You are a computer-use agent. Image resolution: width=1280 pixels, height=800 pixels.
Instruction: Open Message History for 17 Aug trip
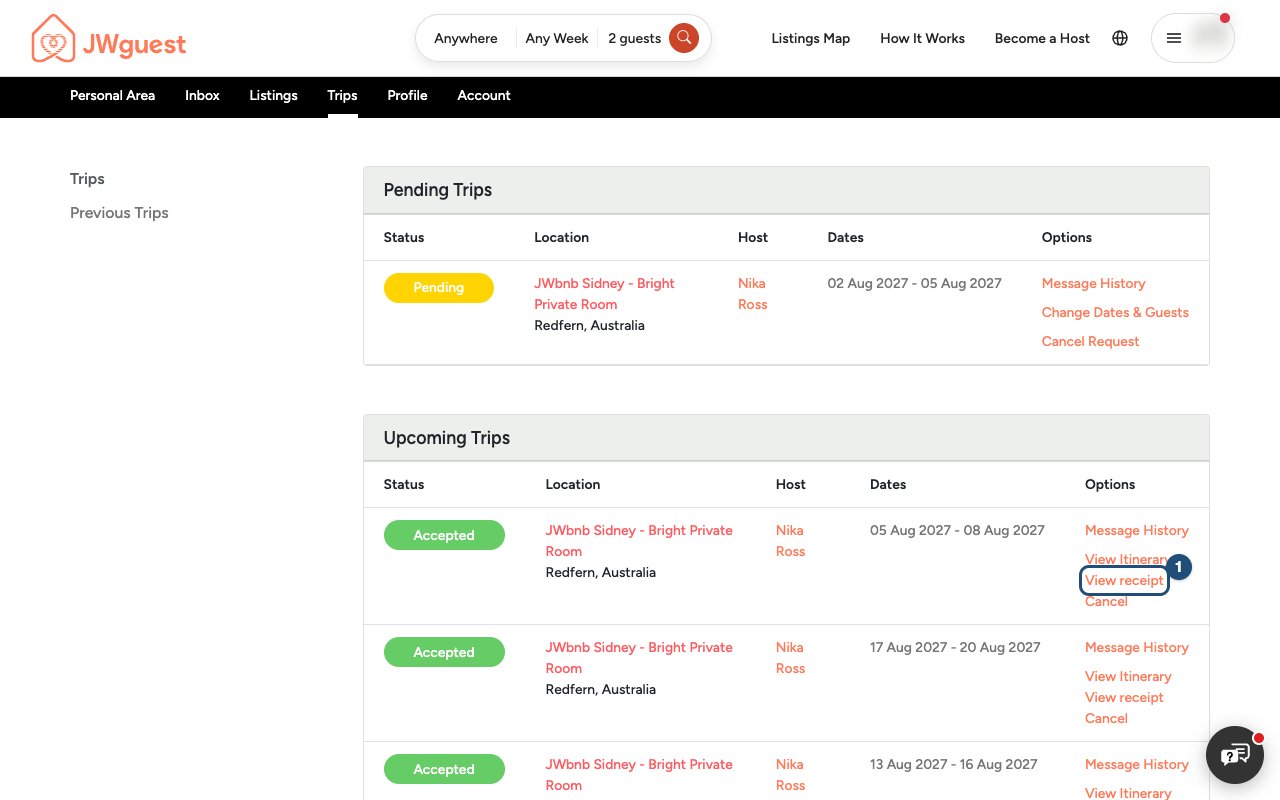(1137, 648)
